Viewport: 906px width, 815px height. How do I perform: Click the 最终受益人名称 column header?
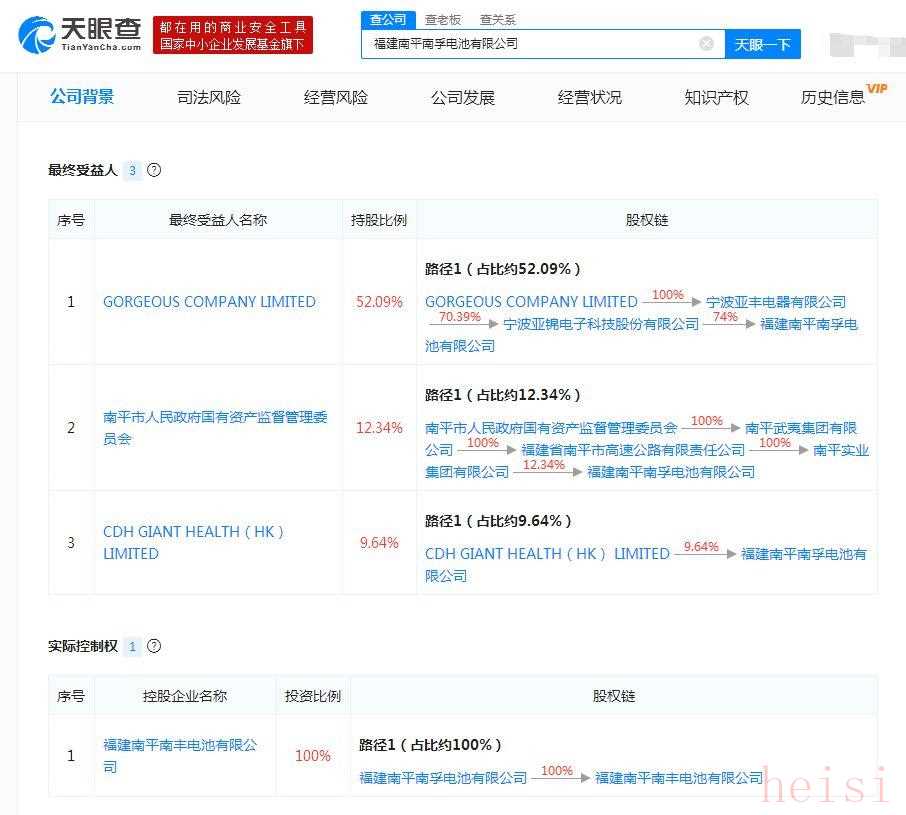(218, 220)
